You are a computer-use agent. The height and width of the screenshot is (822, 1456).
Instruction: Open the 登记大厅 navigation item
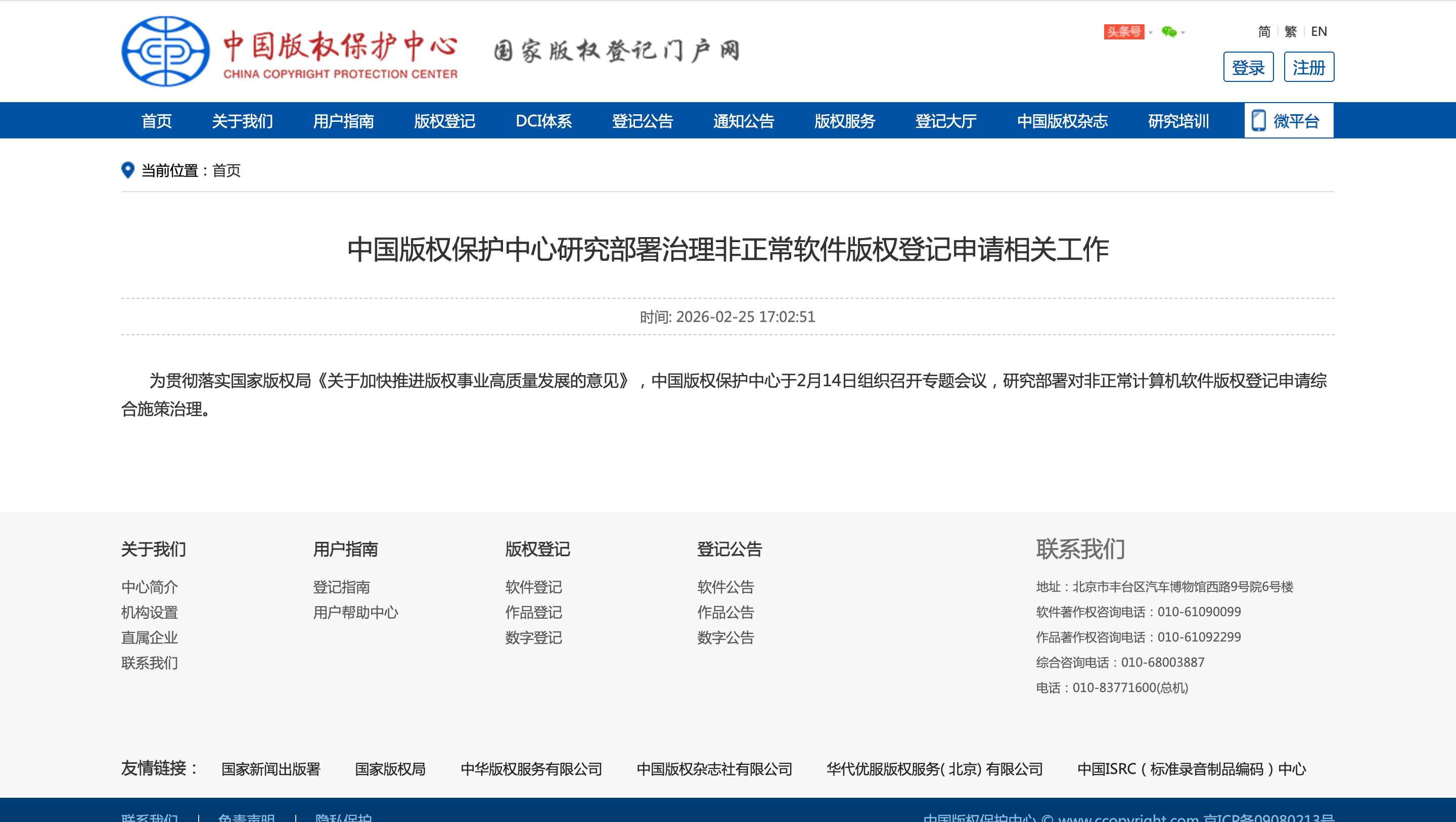[x=945, y=121]
